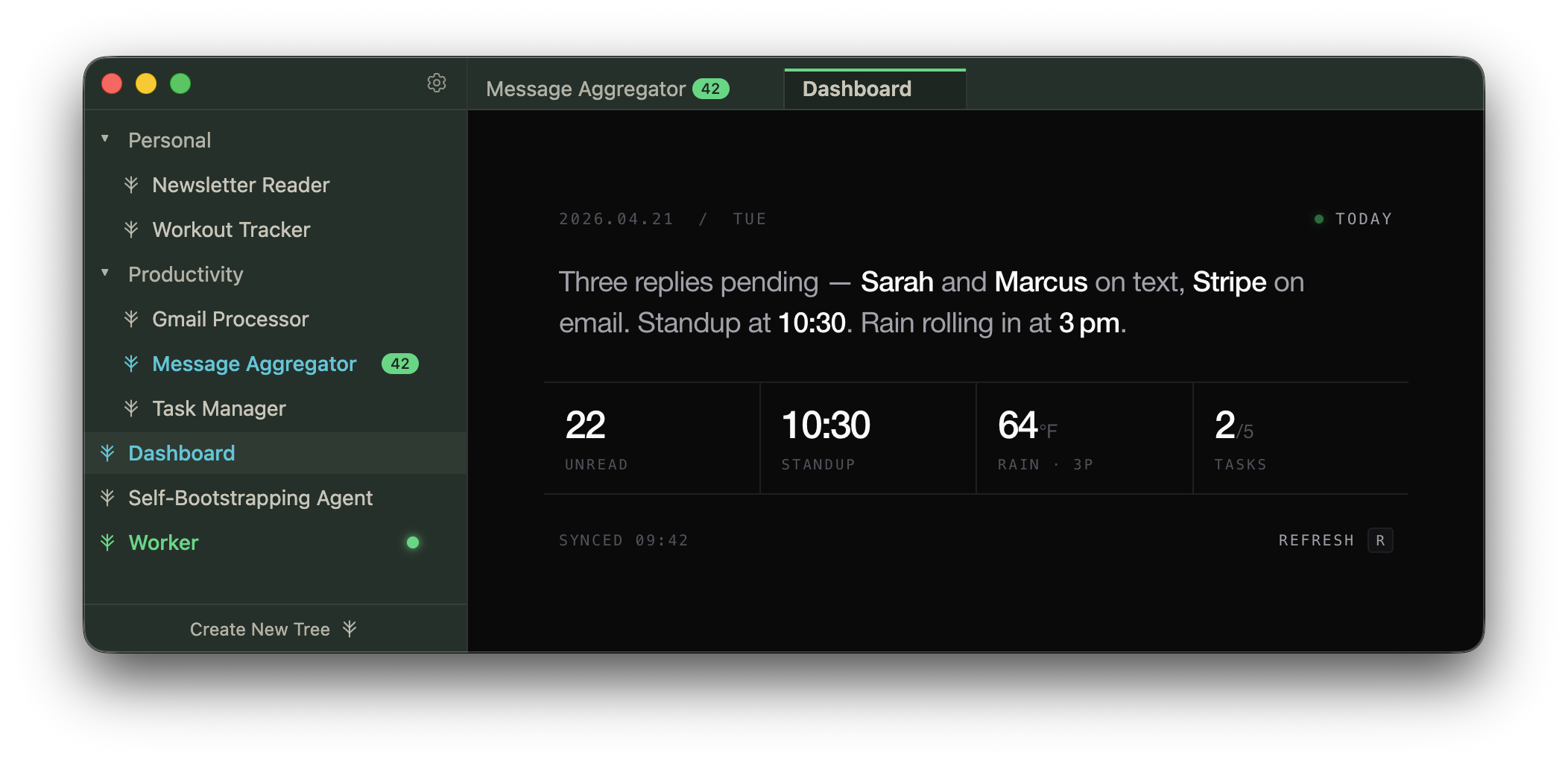Click the bold 3 pm in the summary
1568x763 pixels.
pos(1090,323)
